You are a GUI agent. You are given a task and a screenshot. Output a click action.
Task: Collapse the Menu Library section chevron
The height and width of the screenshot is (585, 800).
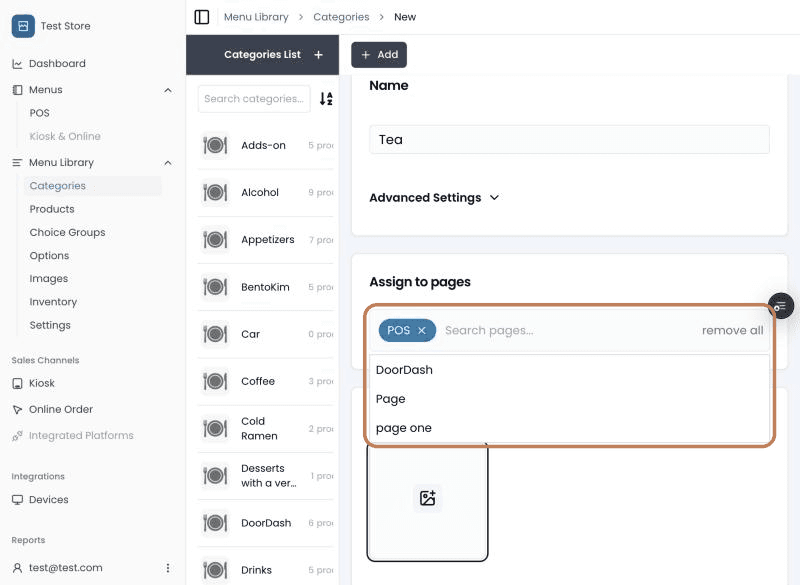pyautogui.click(x=168, y=163)
